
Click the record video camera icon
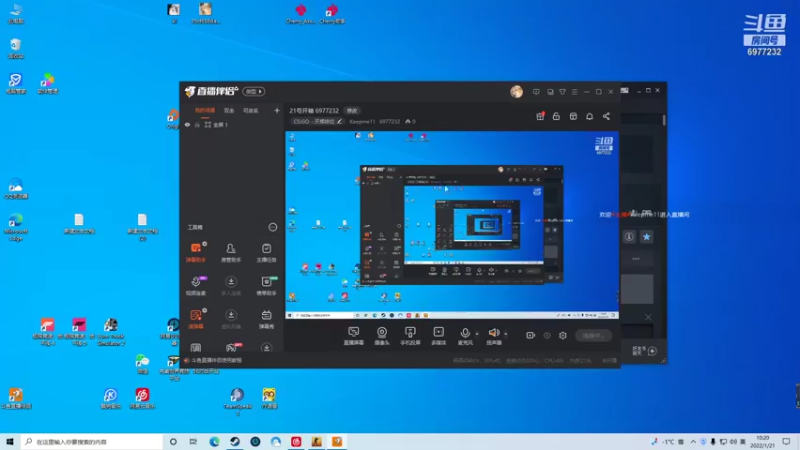[531, 335]
